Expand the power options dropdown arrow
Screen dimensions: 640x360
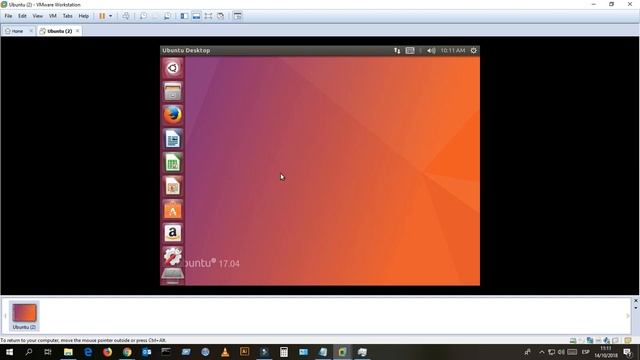[111, 16]
